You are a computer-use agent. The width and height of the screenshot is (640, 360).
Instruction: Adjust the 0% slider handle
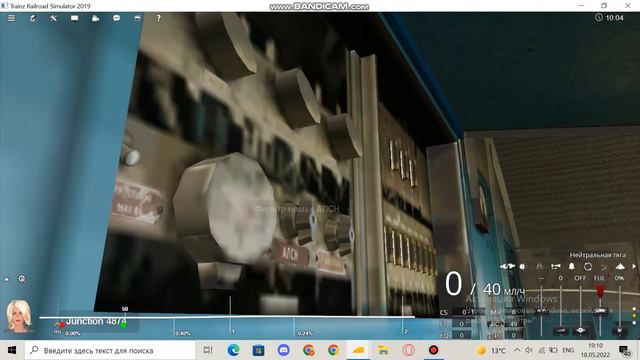click(x=620, y=330)
